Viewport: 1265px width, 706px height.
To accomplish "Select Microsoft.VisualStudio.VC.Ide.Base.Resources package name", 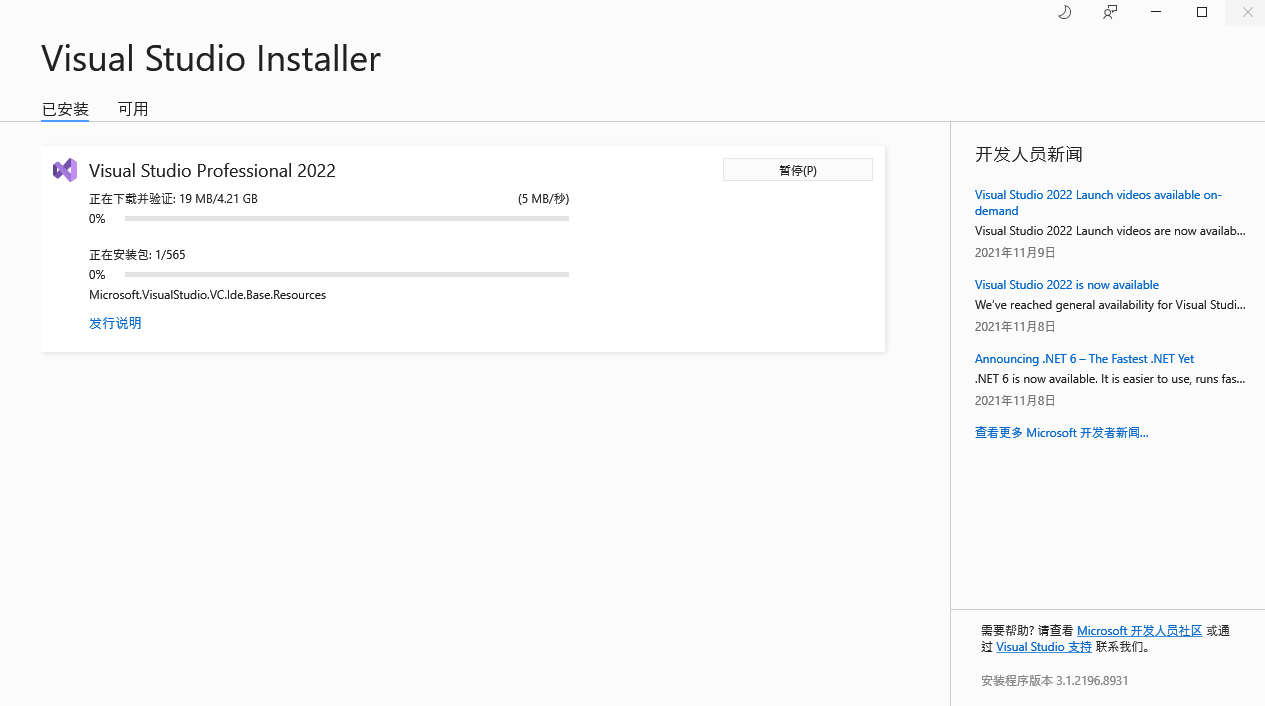I will 207,294.
